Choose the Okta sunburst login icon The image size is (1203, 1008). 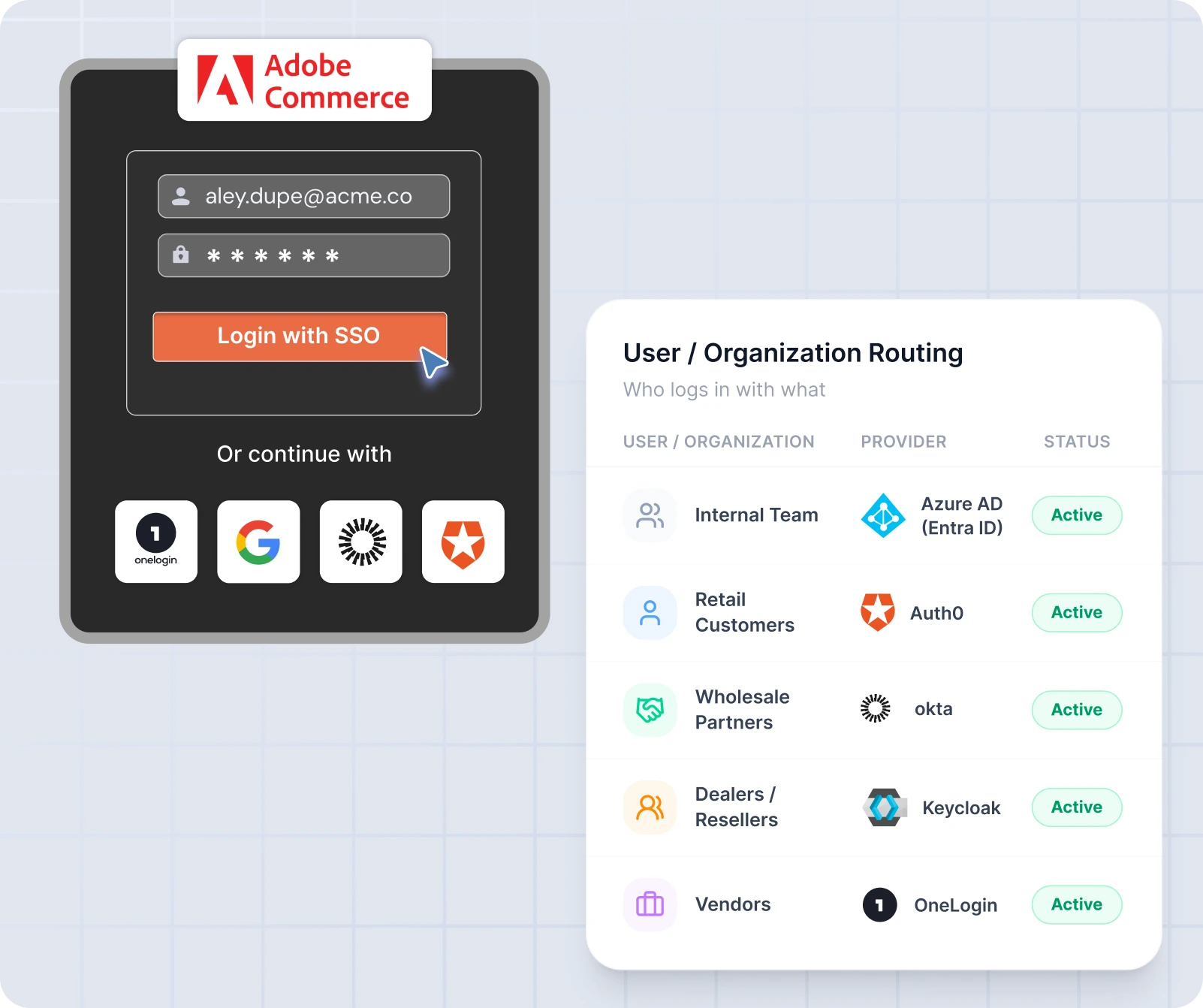[x=361, y=542]
